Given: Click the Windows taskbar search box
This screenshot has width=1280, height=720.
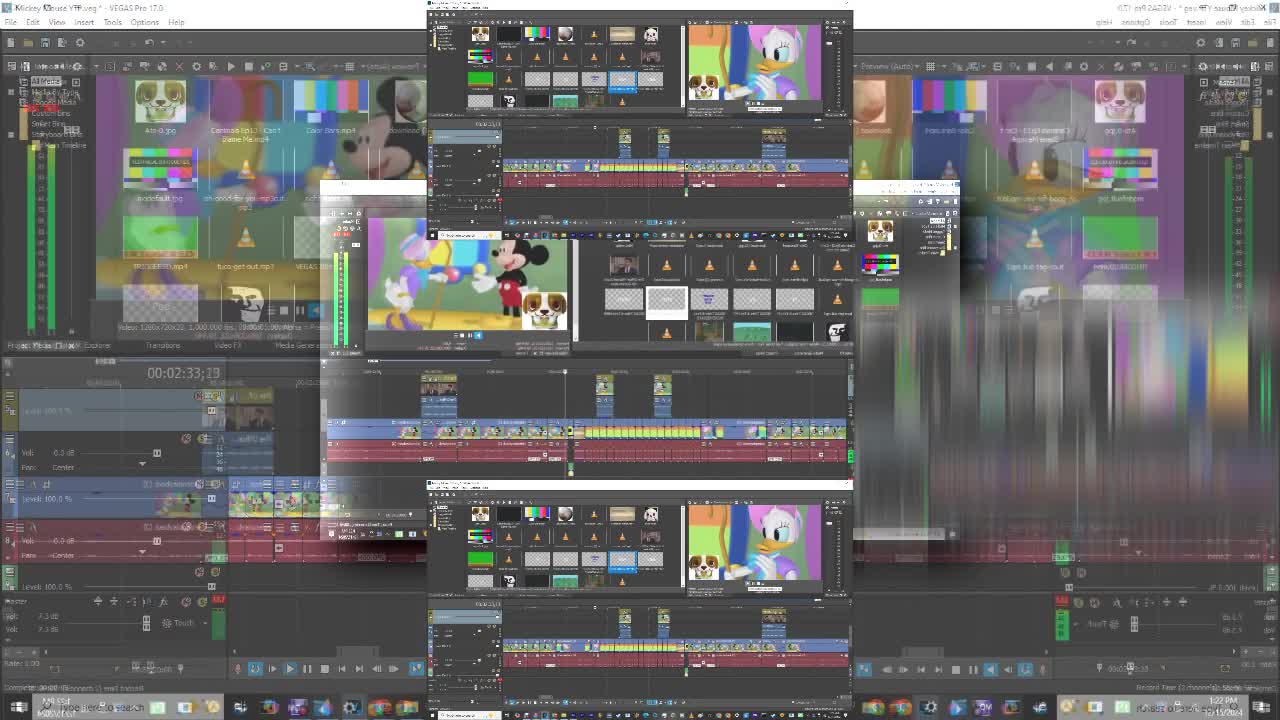Looking at the screenshot, I should click(x=90, y=707).
